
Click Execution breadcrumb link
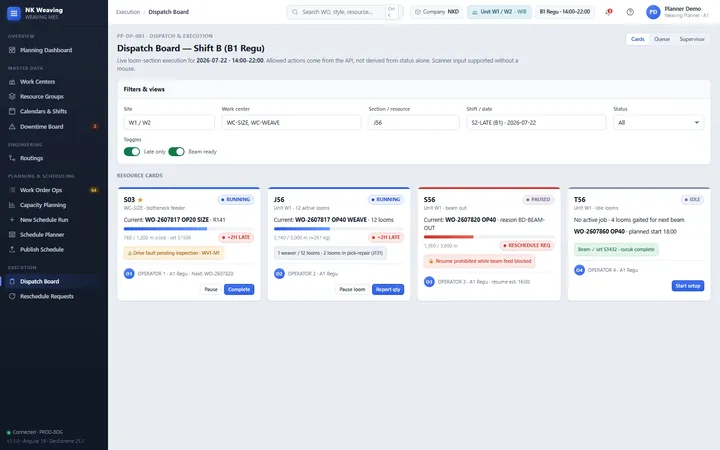(128, 12)
